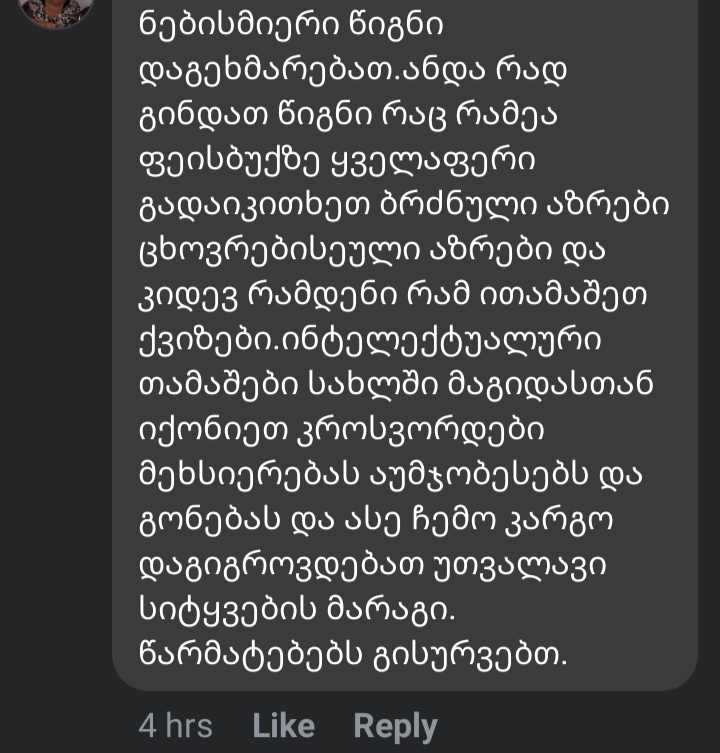The image size is (720, 753).
Task: Click the final line "წარმატებებს გისურვებთ."
Action: tap(354, 657)
